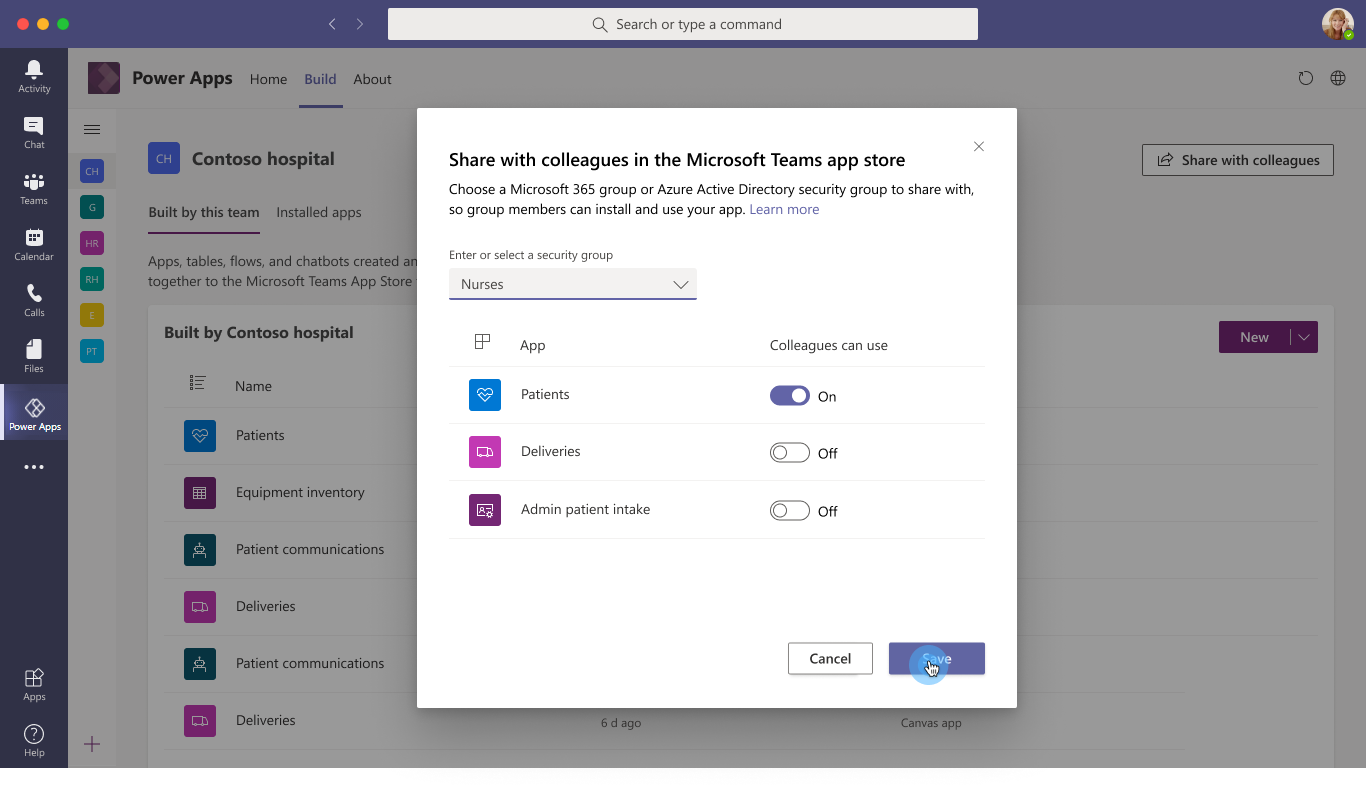Select Power Apps in the sidebar
This screenshot has height=792, width=1366.
[x=34, y=413]
